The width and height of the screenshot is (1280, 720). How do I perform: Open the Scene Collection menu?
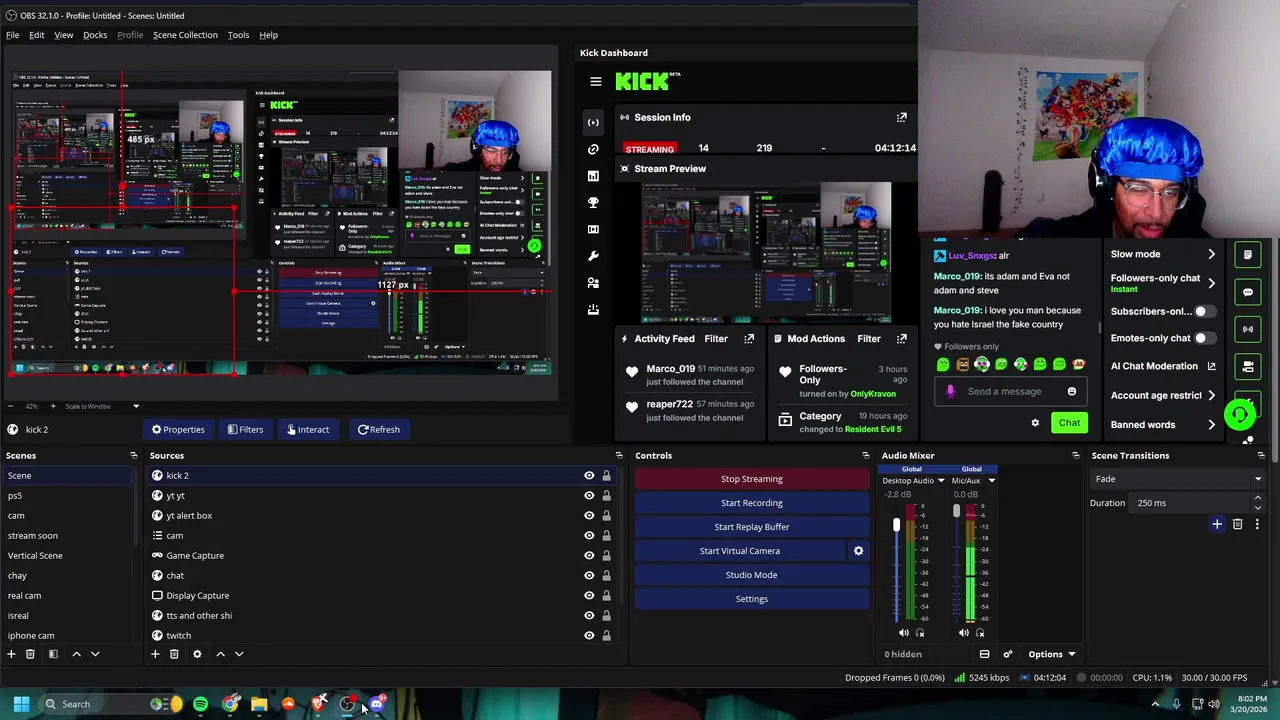coord(185,35)
